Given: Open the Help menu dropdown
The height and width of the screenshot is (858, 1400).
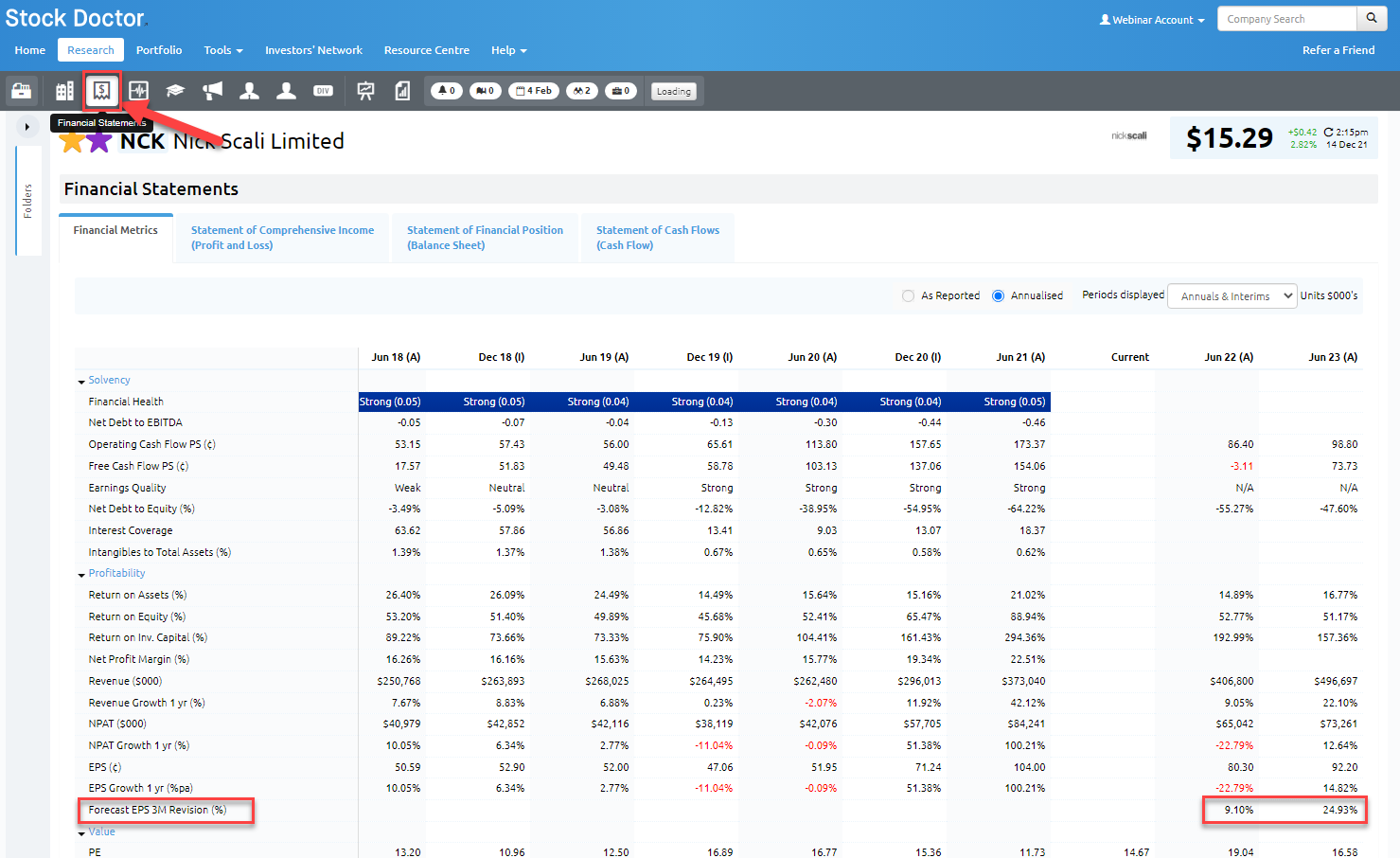Looking at the screenshot, I should [x=508, y=50].
